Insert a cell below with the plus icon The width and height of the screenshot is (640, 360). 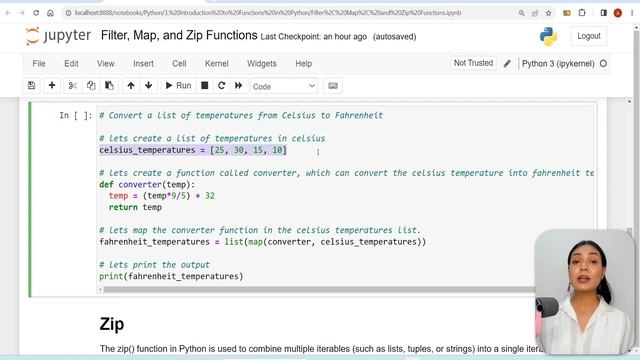52,86
